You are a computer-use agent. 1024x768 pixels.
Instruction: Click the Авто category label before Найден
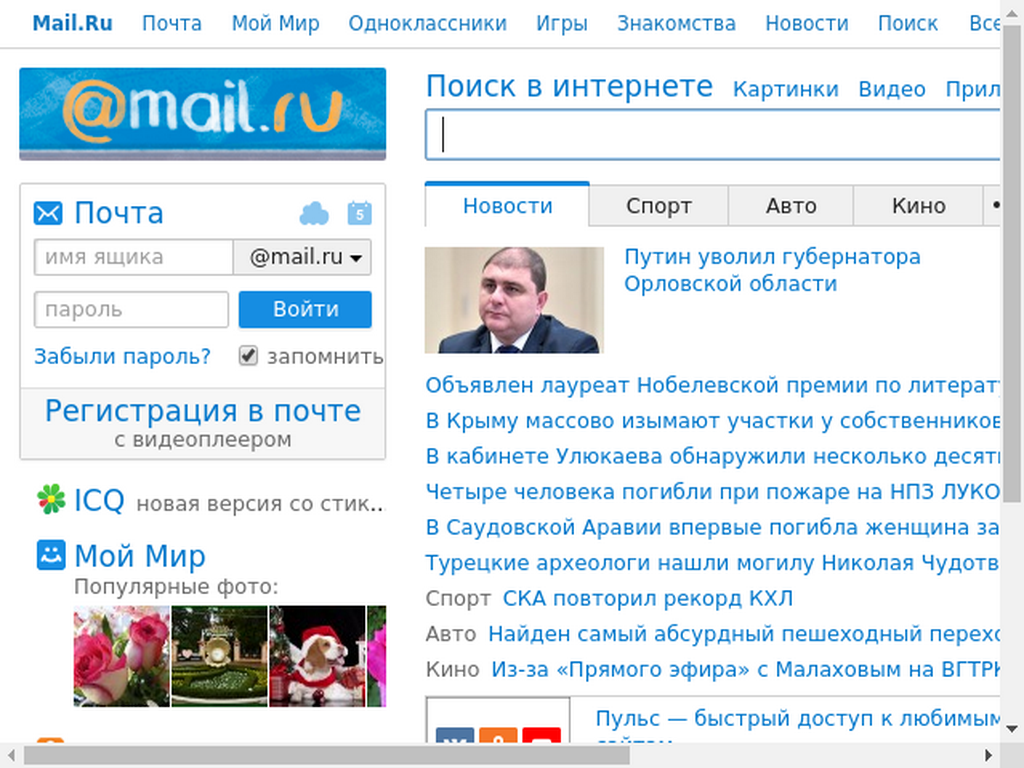(x=451, y=633)
